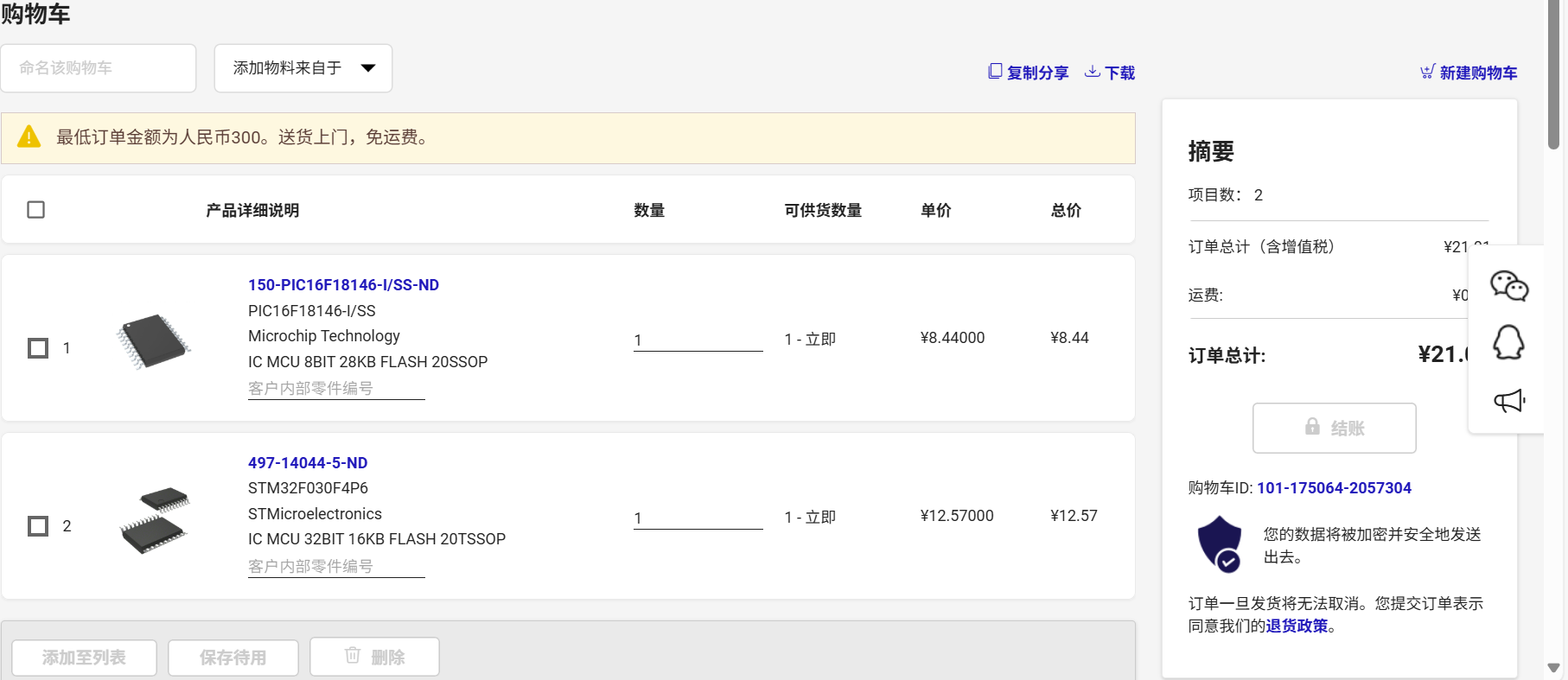Click unit price ¥12.57000

tap(957, 516)
